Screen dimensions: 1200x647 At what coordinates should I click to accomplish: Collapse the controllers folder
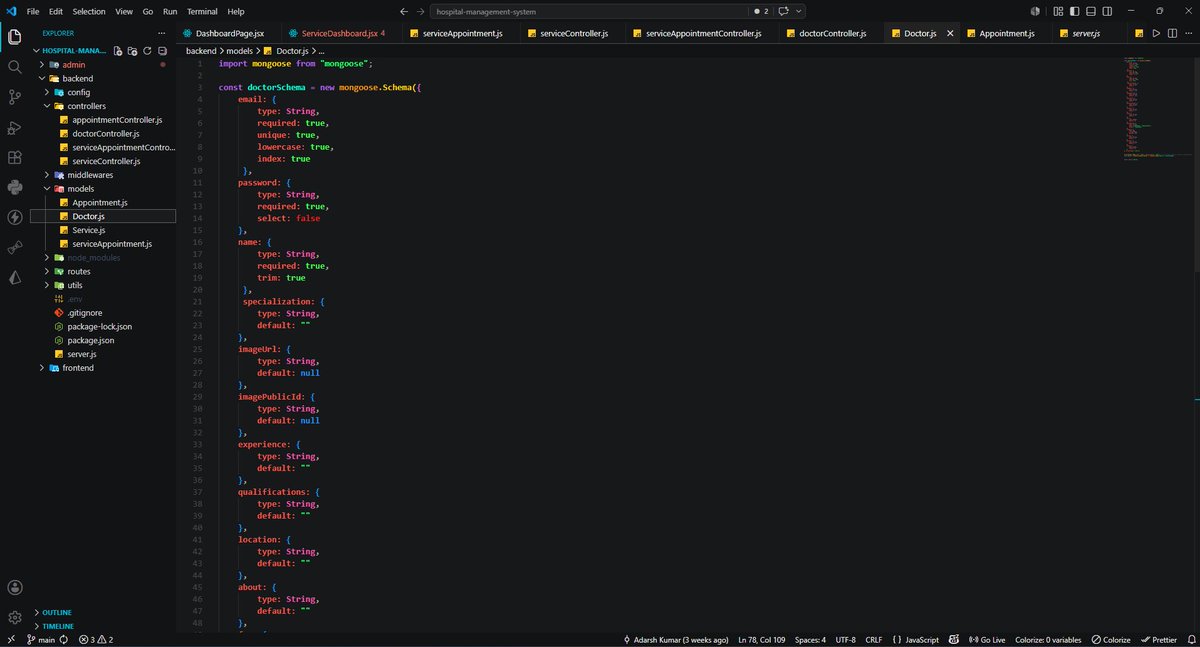pos(103,106)
